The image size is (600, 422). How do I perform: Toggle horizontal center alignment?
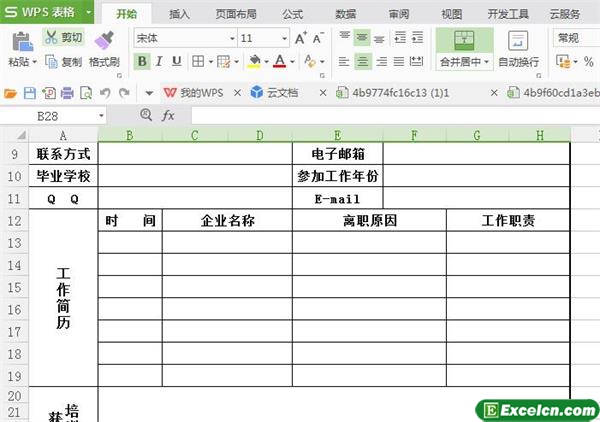pyautogui.click(x=362, y=61)
